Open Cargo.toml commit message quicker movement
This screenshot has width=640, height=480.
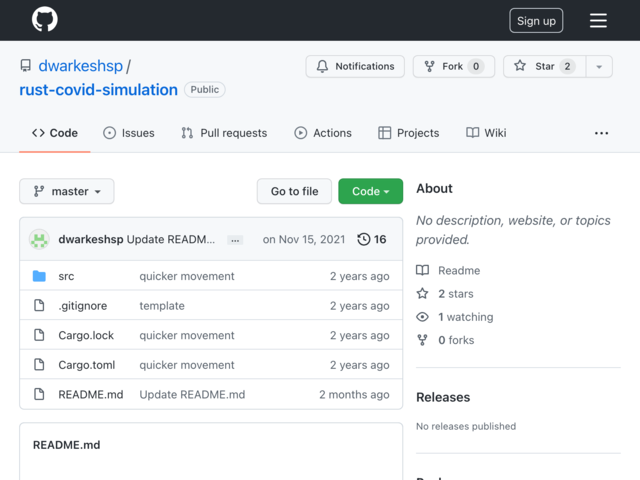187,365
